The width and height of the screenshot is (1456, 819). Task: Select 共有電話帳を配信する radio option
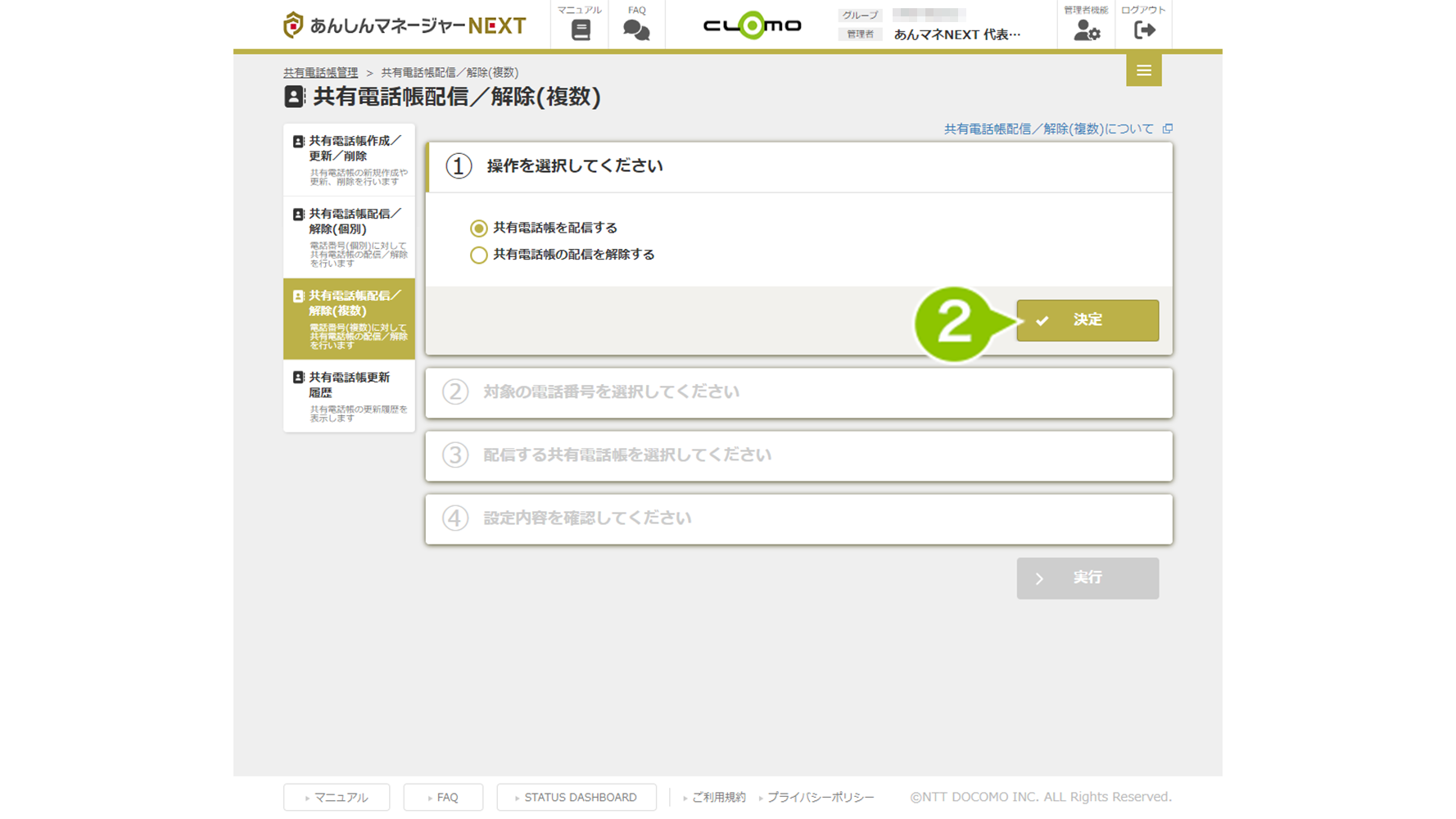pyautogui.click(x=479, y=229)
